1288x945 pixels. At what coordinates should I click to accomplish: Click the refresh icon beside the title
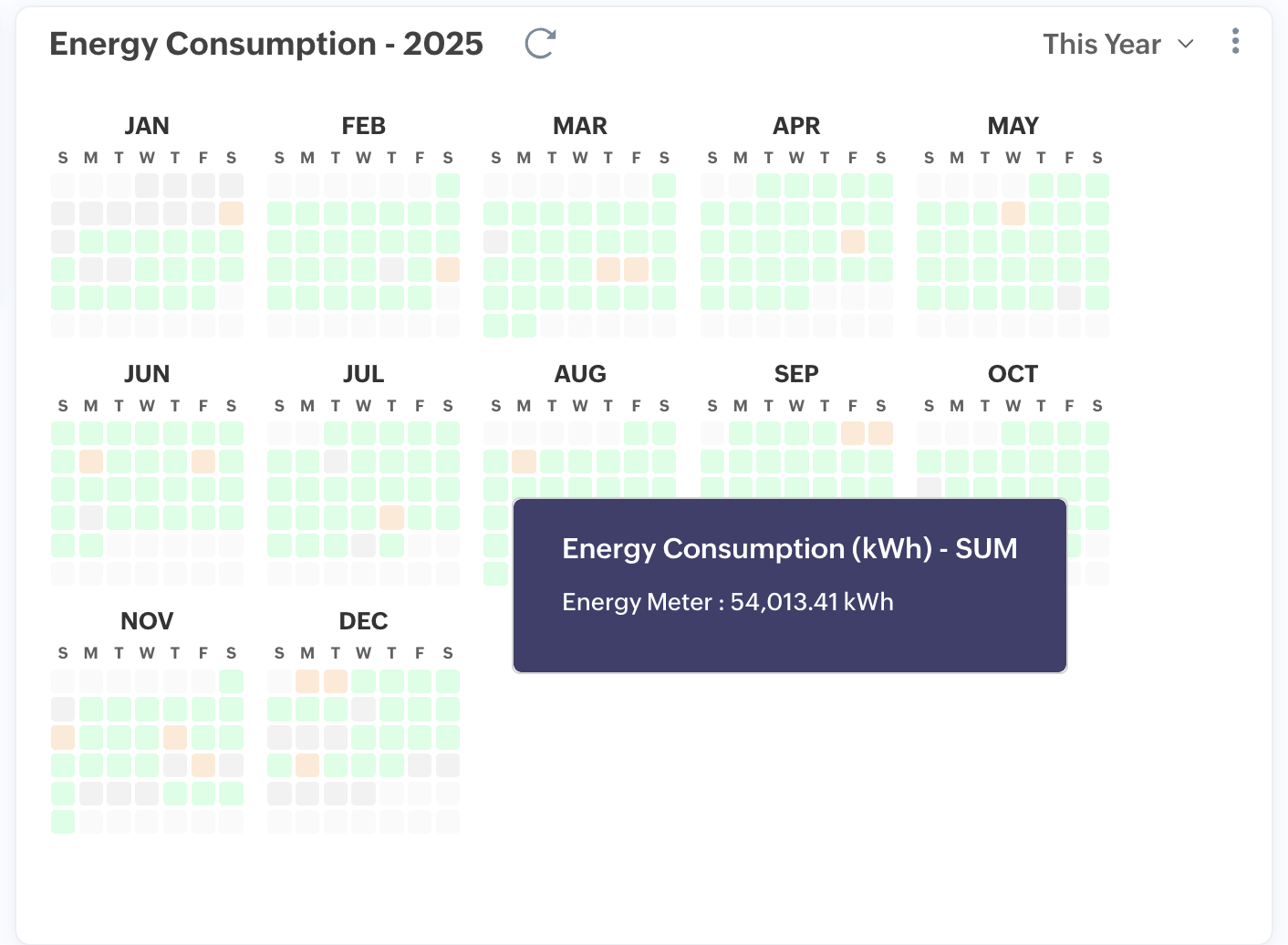point(540,43)
